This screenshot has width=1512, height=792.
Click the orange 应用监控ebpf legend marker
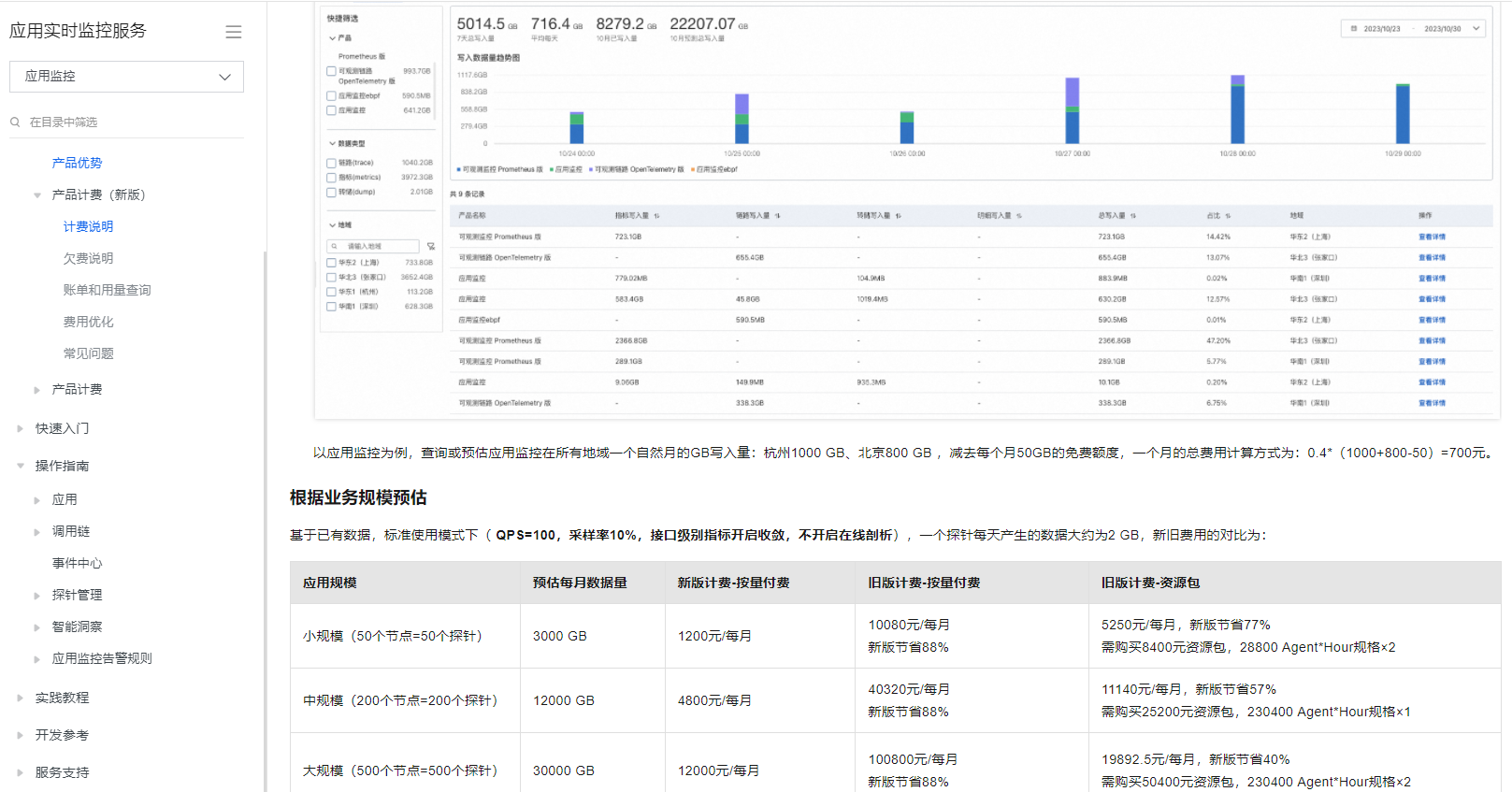coord(693,170)
